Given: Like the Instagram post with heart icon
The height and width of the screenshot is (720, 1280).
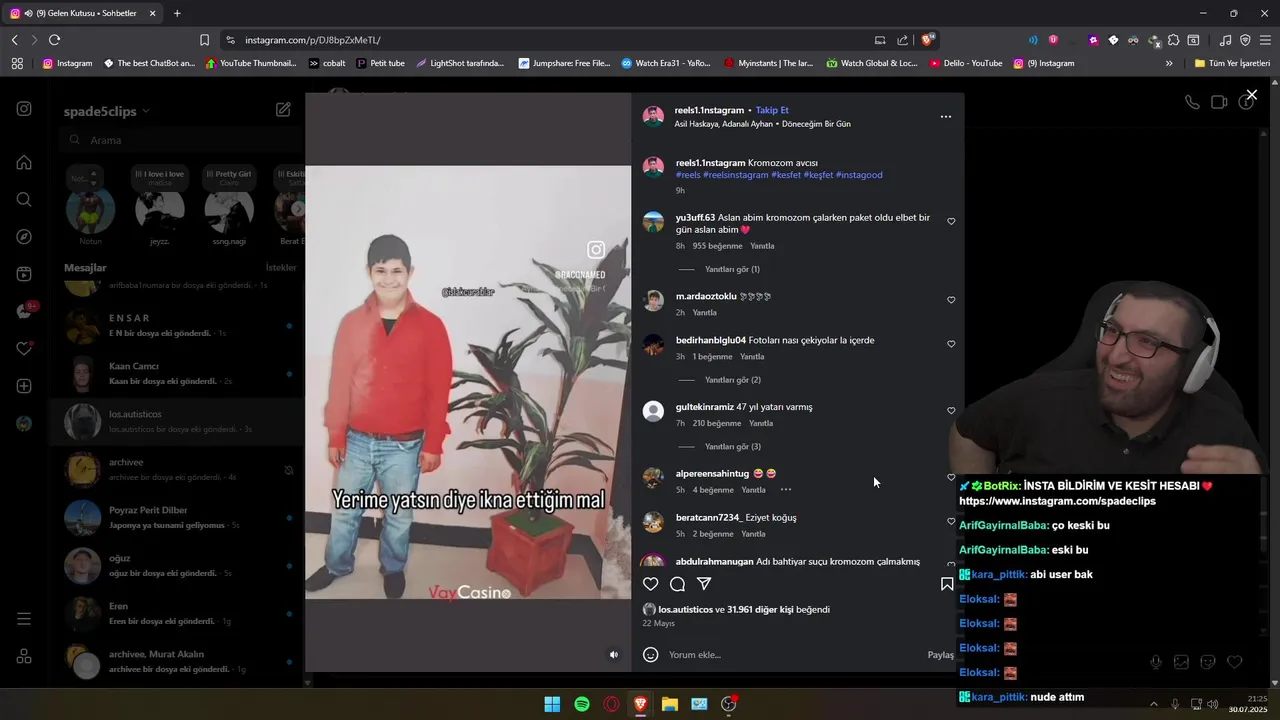Looking at the screenshot, I should coord(651,584).
